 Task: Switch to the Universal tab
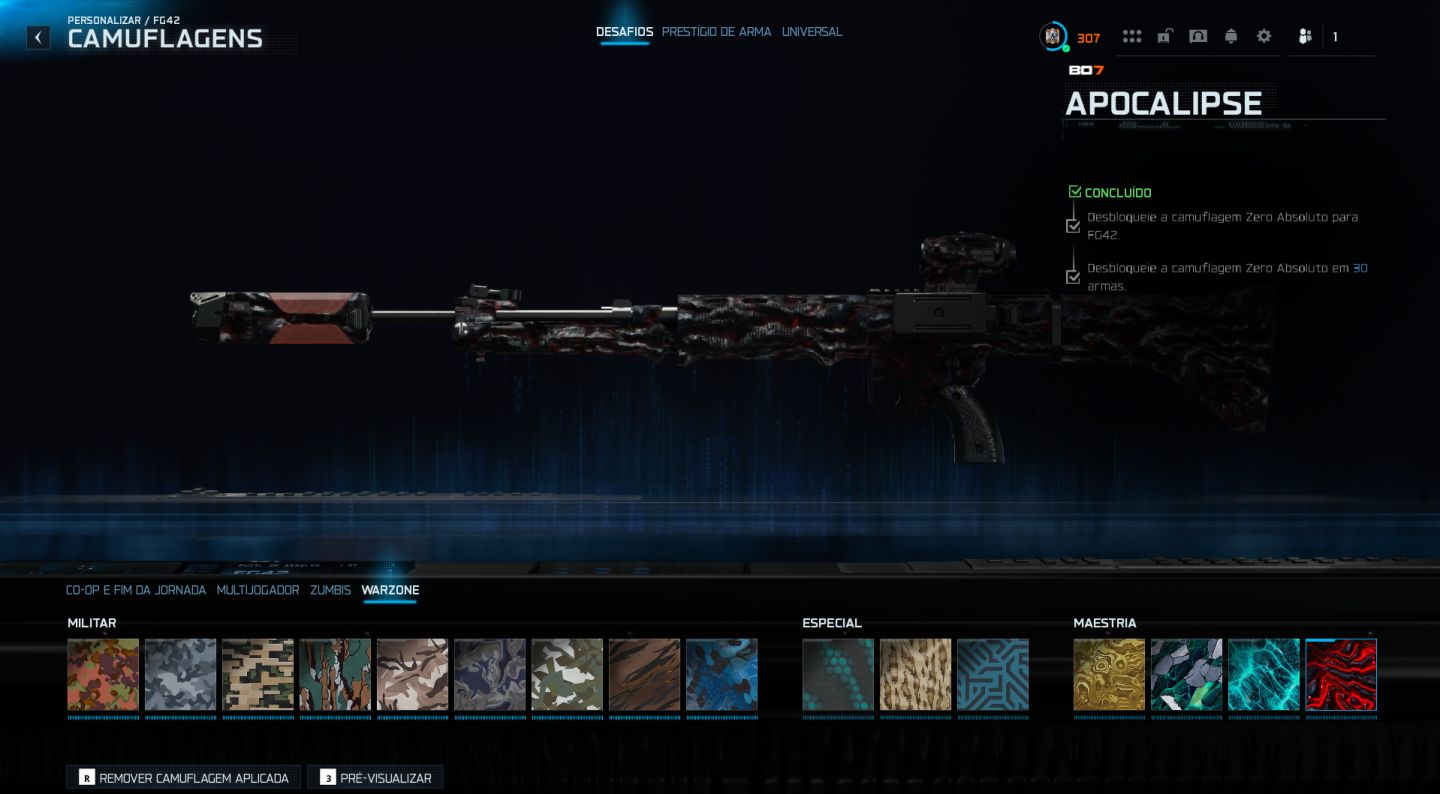tap(812, 32)
